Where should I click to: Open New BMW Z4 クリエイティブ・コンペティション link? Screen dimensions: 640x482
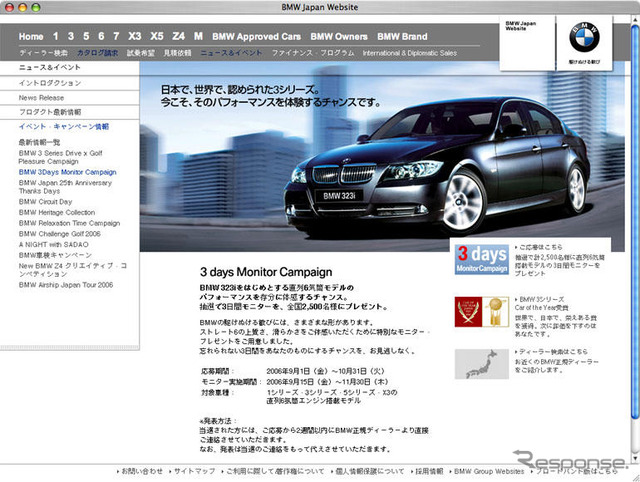[x=73, y=269]
